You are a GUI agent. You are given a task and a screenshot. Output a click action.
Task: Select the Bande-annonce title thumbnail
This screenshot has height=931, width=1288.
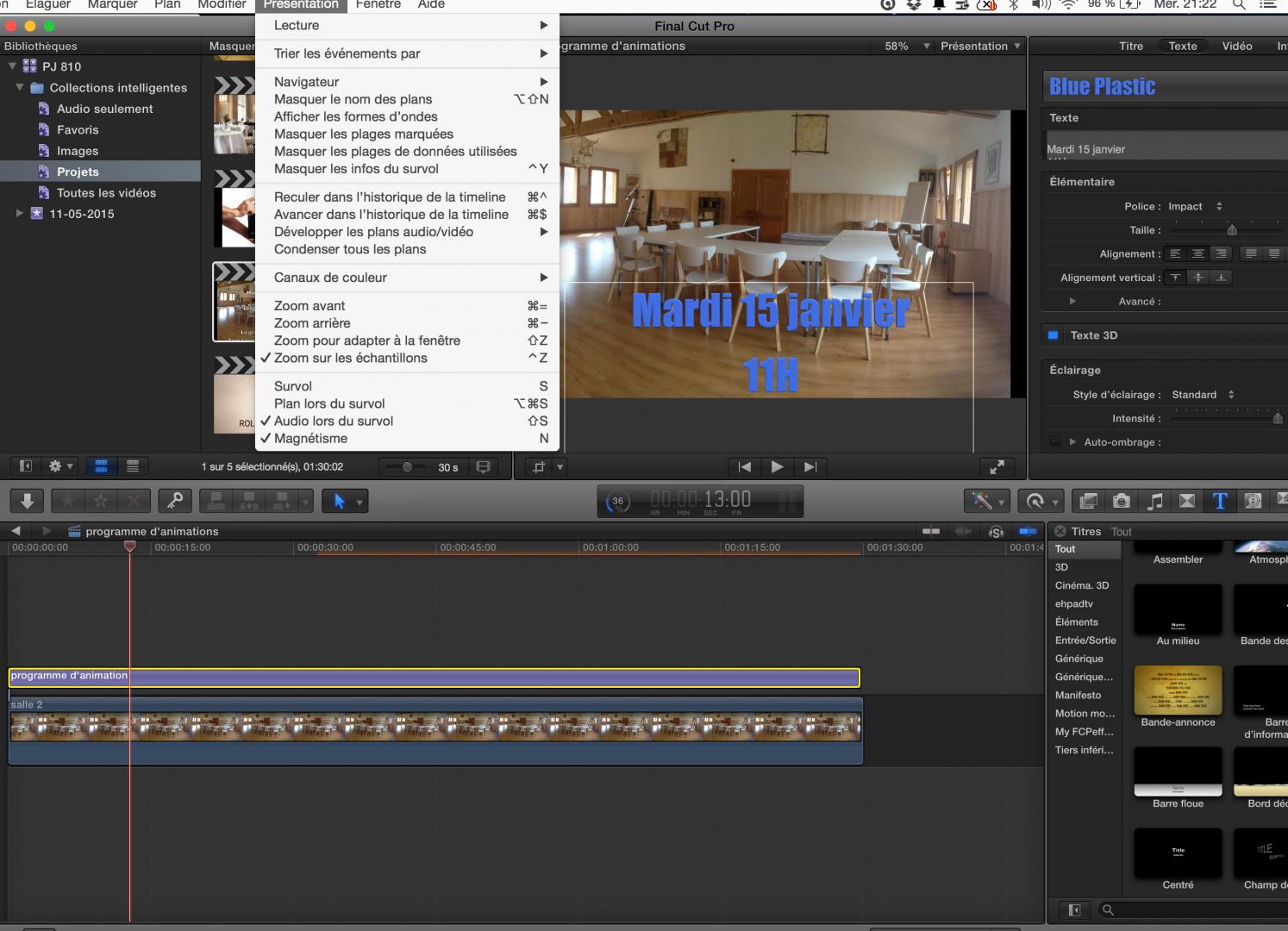click(1178, 690)
